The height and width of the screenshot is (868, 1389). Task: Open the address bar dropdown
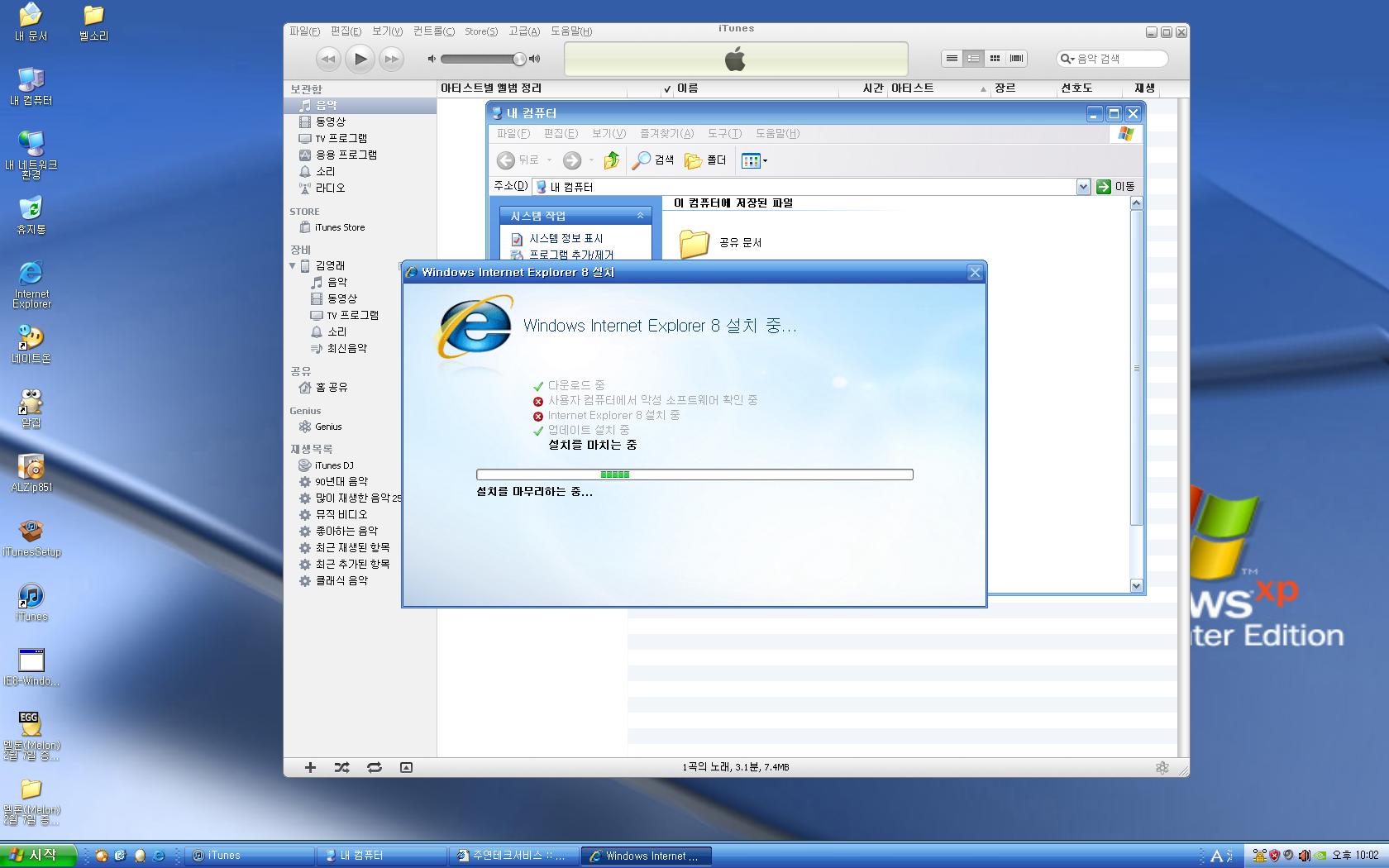point(1083,187)
